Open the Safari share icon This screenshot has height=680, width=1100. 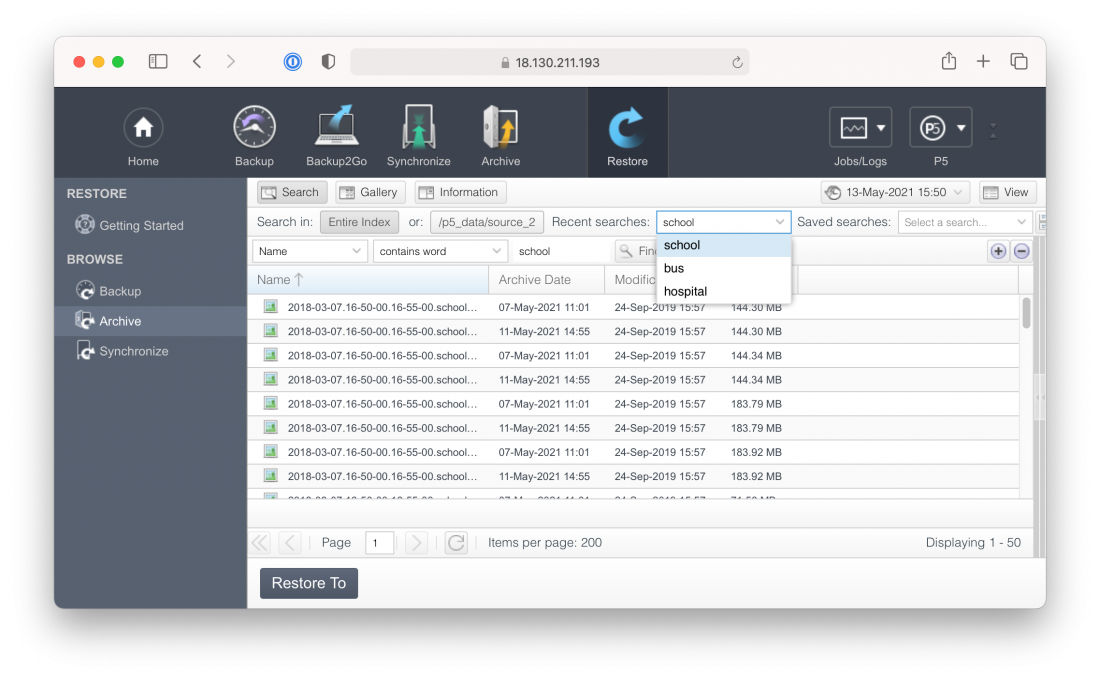click(948, 61)
